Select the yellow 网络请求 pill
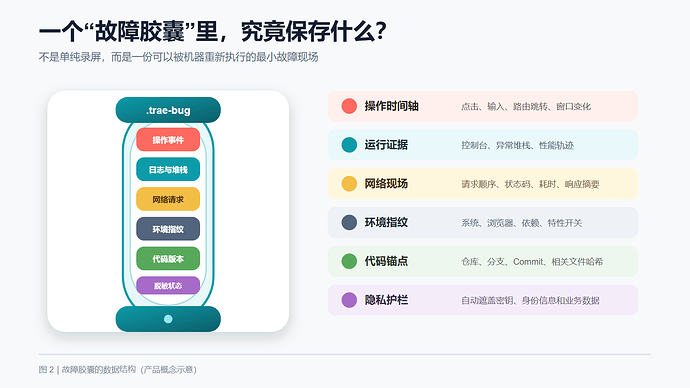The width and height of the screenshot is (690, 388). 168,199
